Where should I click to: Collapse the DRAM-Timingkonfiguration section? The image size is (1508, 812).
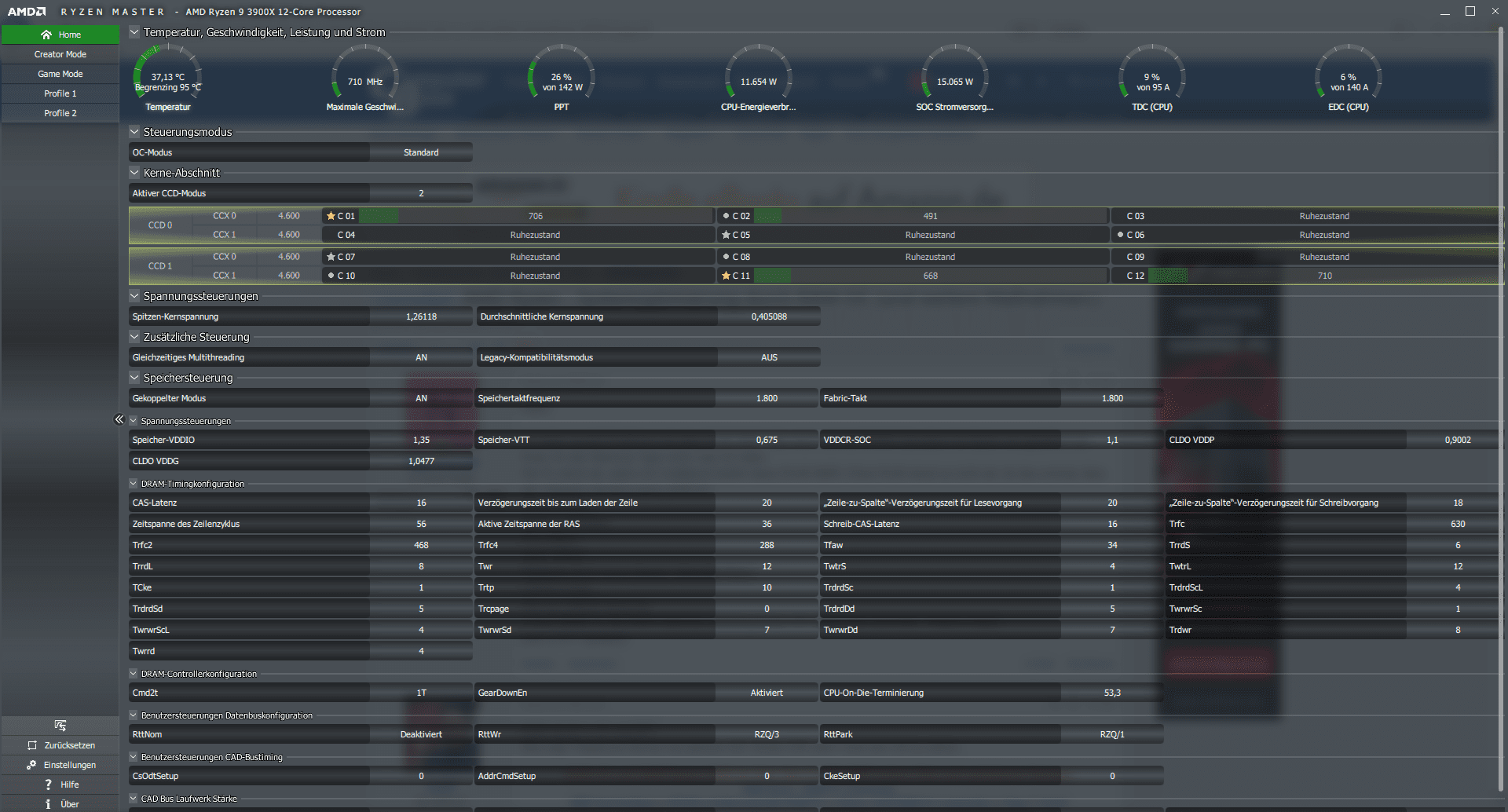(x=134, y=484)
